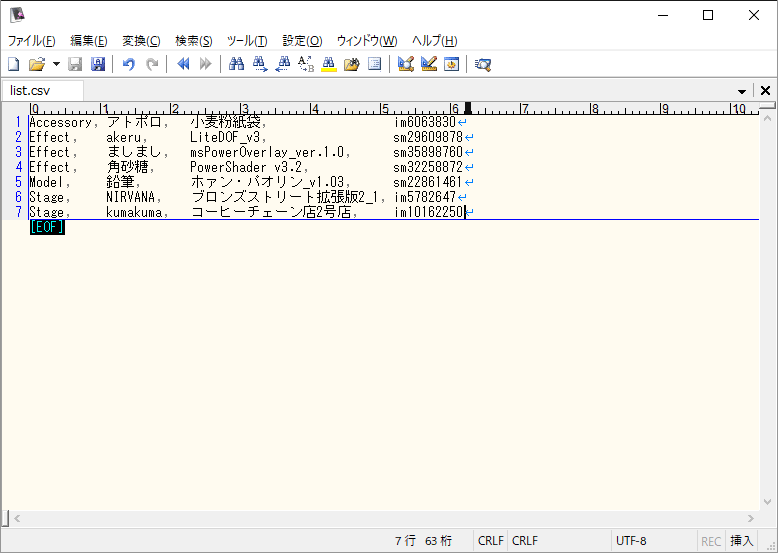Create a new file with the toolbar icon
The height and width of the screenshot is (553, 778).
14,64
